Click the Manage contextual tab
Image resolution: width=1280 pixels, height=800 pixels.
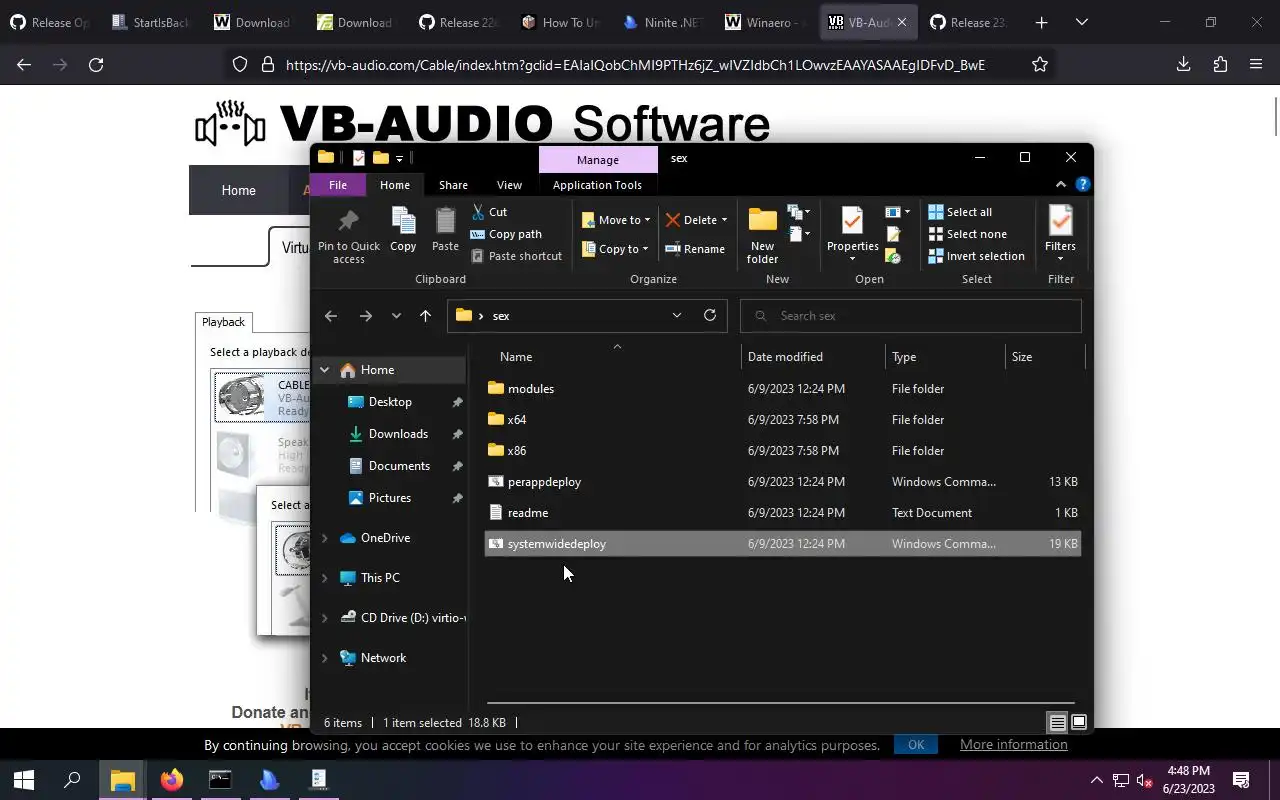tap(598, 160)
